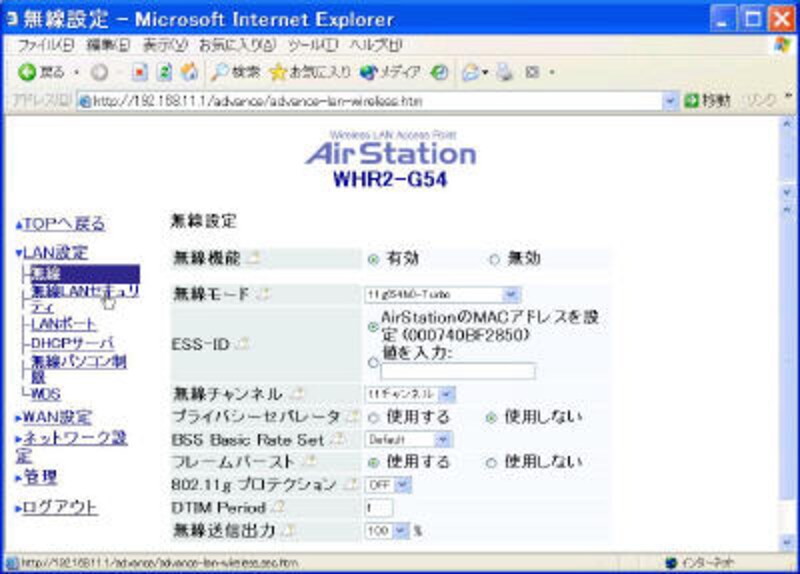Open the Media (メディア) toolbar button

390,72
